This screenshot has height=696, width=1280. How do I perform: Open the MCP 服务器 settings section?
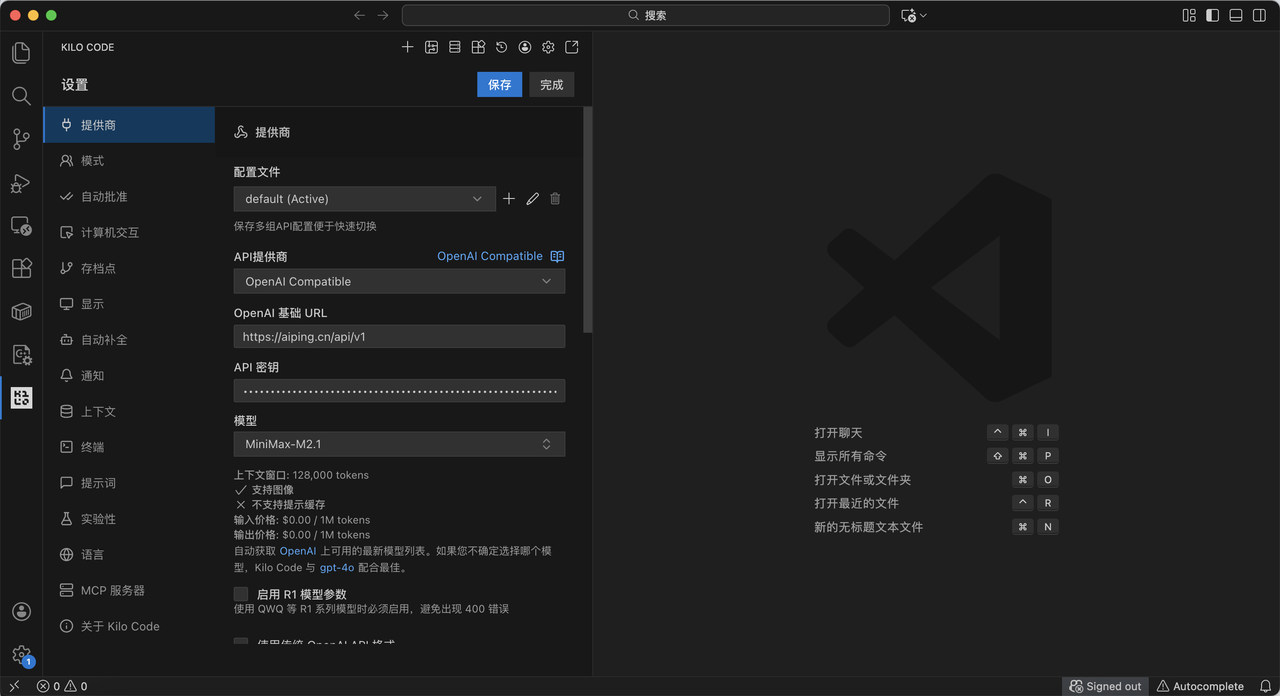click(129, 590)
